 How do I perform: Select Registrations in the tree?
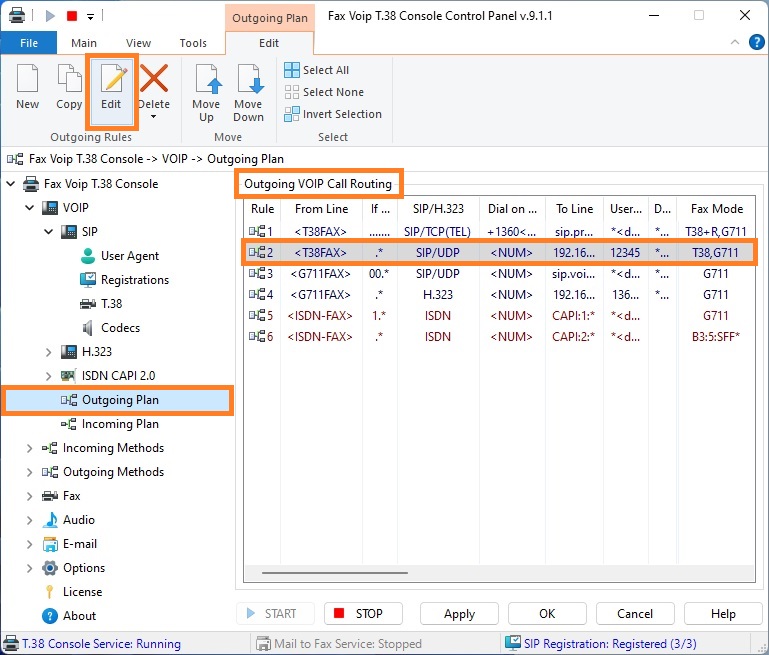click(135, 280)
